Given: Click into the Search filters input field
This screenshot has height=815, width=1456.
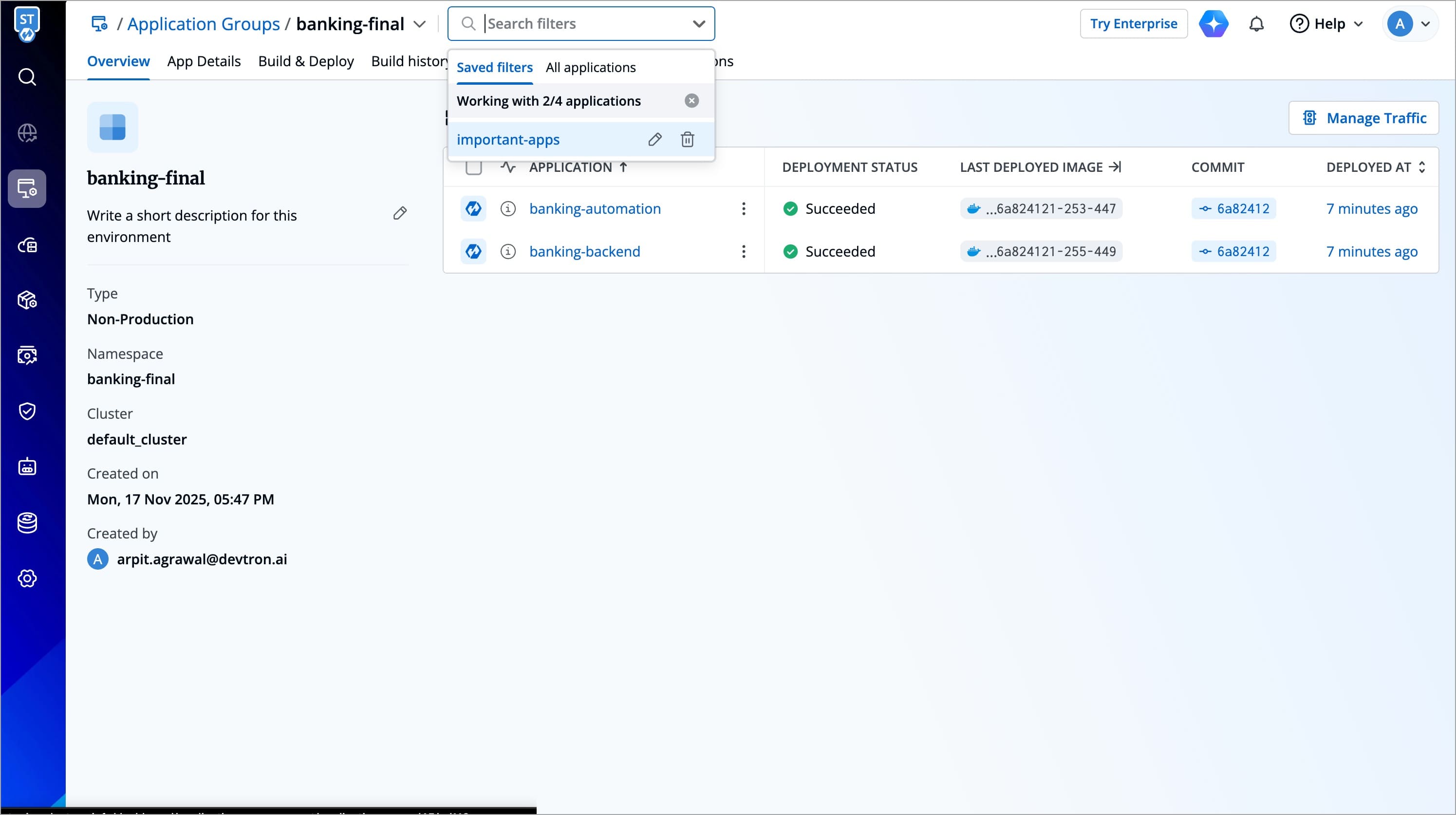Looking at the screenshot, I should (582, 24).
